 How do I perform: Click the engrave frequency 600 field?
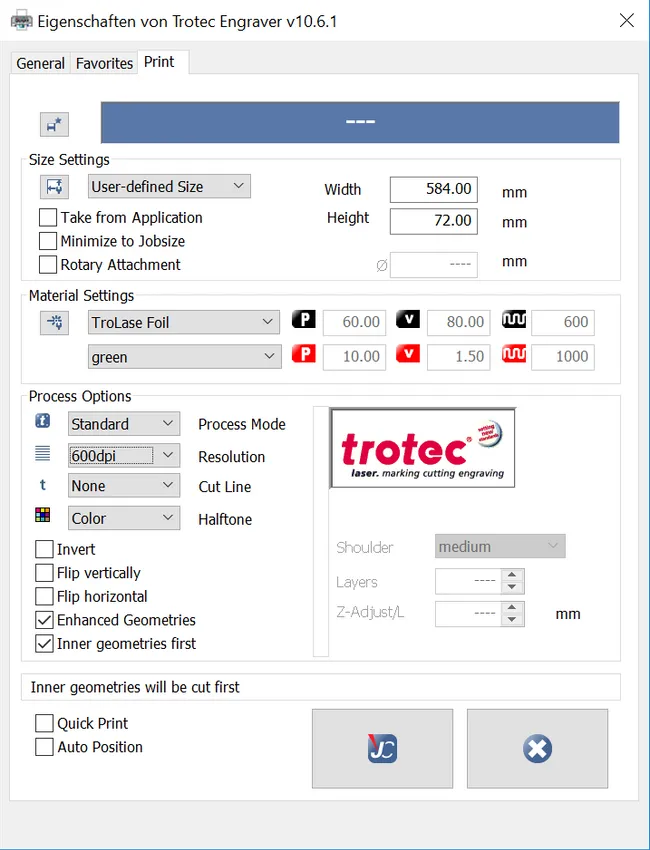[563, 323]
